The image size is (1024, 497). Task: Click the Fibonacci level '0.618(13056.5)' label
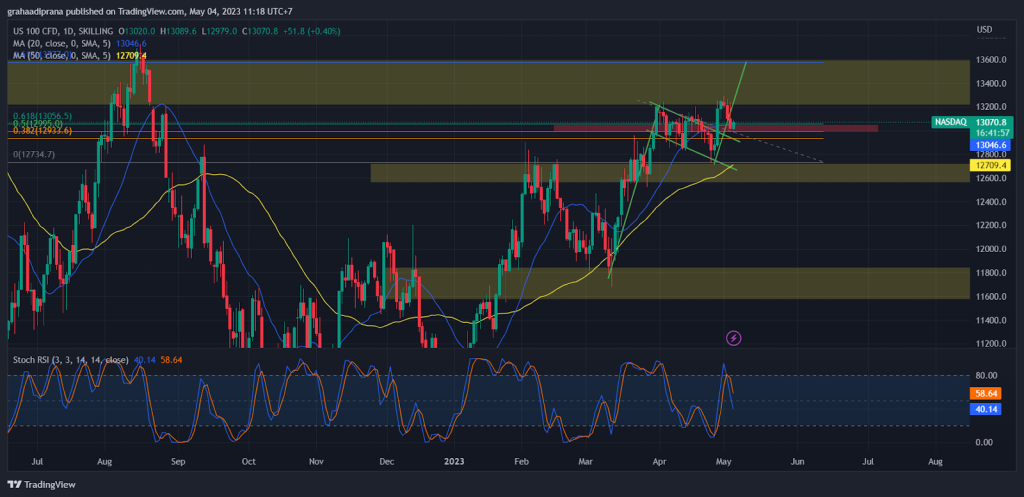click(x=42, y=116)
